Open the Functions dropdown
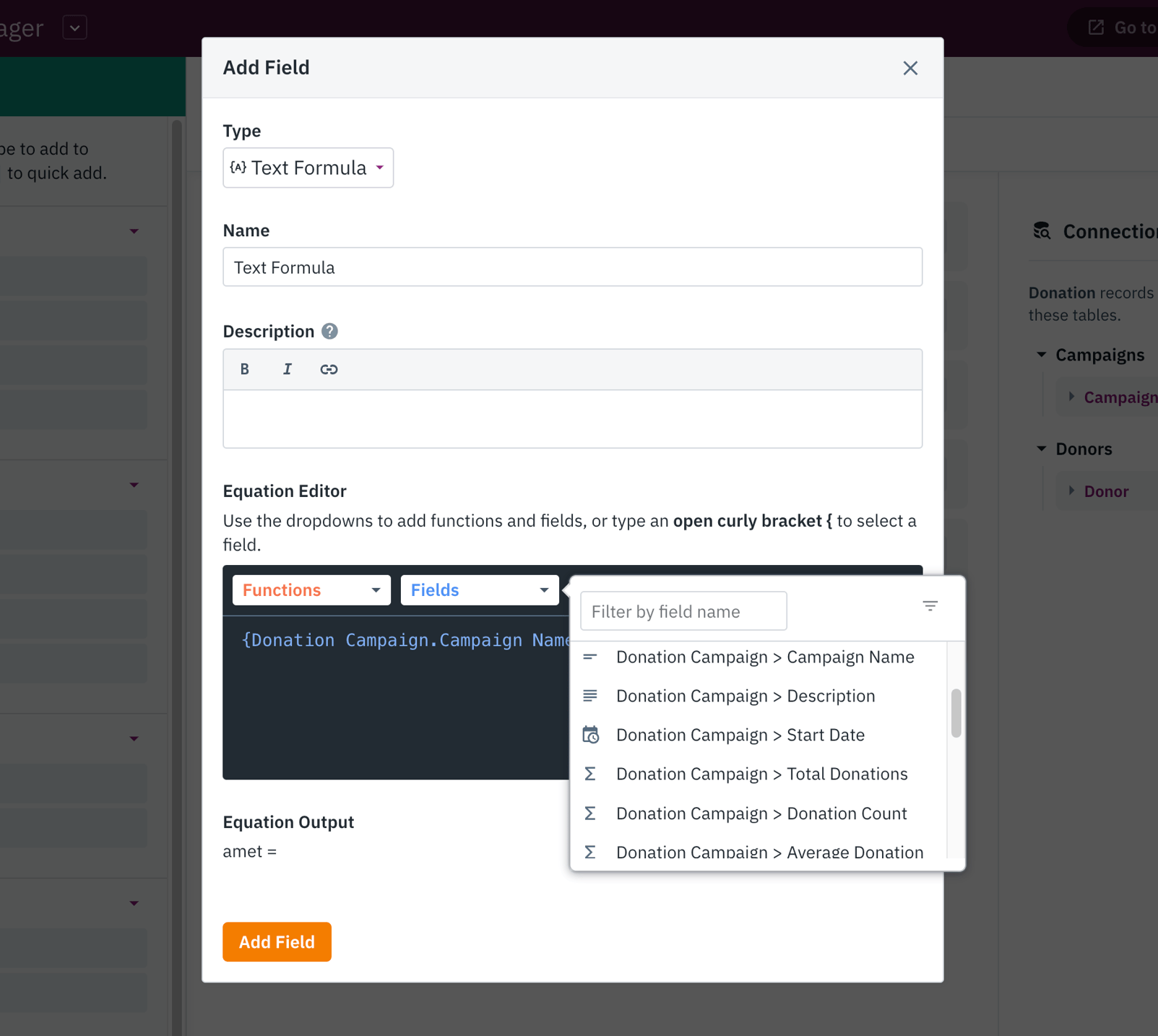The width and height of the screenshot is (1158, 1036). tap(311, 590)
